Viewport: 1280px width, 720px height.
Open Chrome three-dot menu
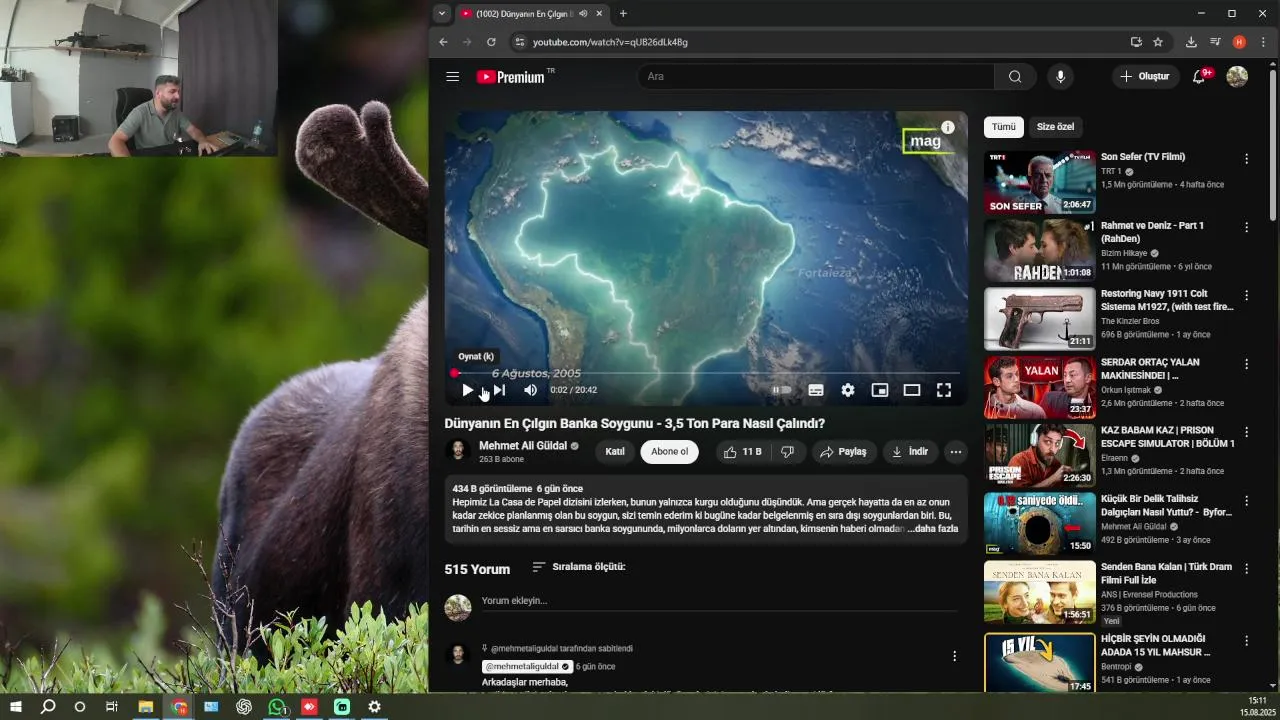[1264, 42]
